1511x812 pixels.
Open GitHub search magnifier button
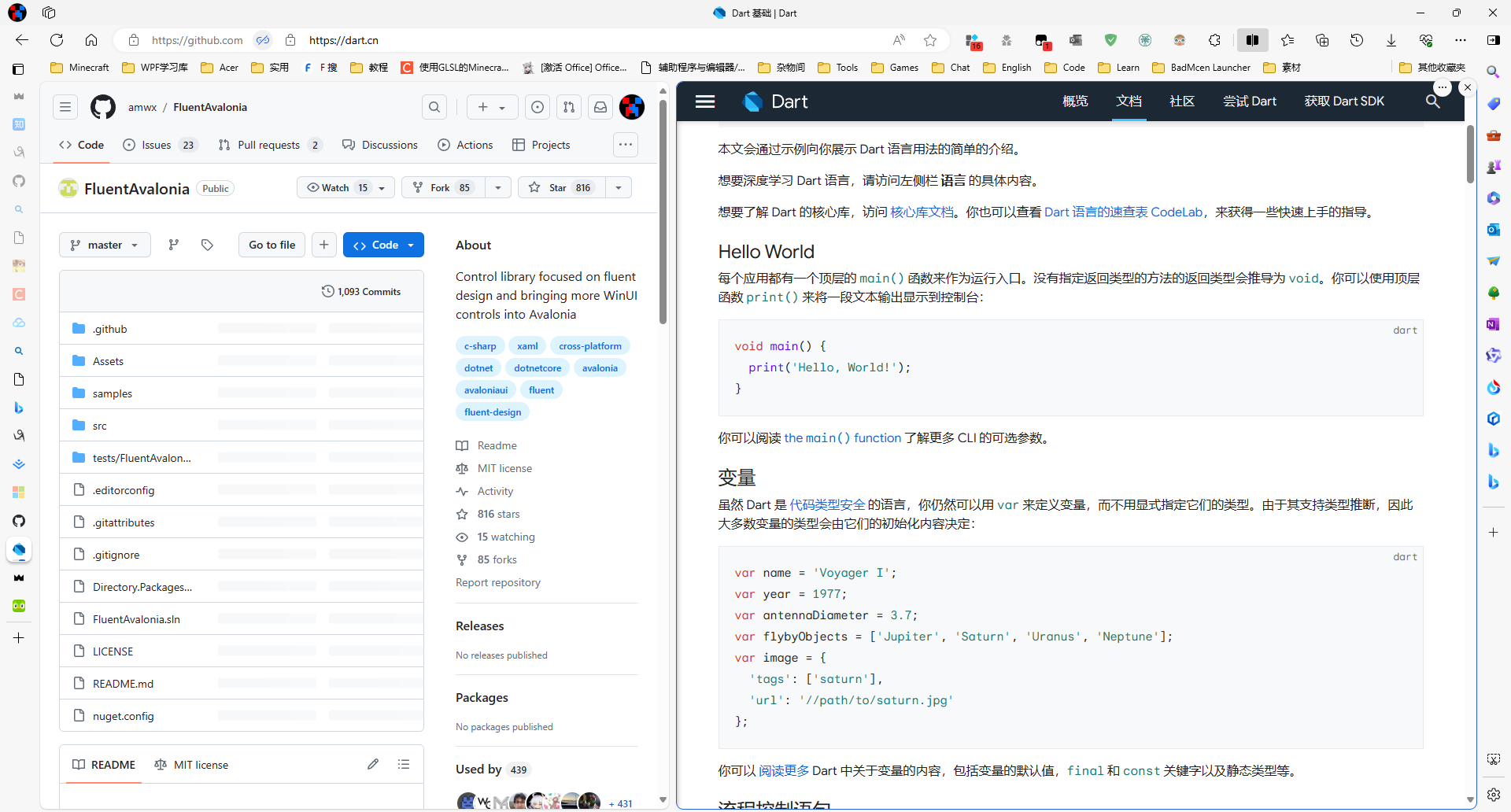click(x=434, y=107)
